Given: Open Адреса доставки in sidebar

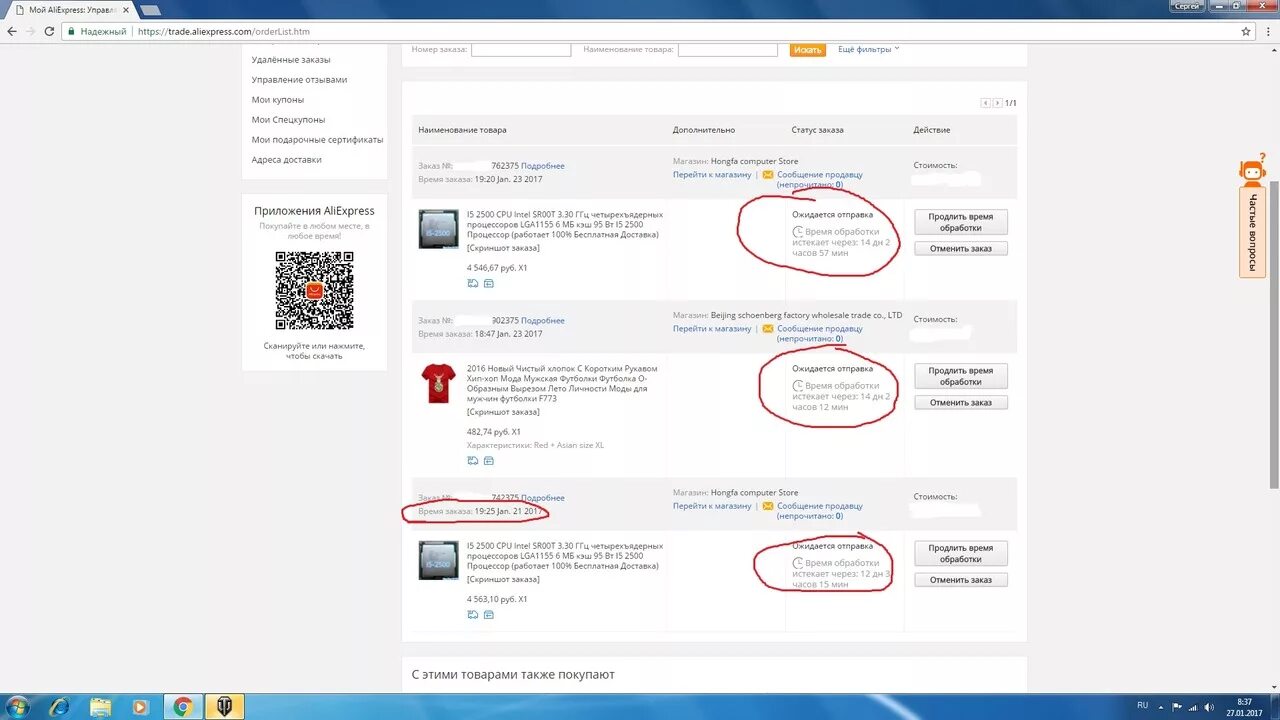Looking at the screenshot, I should point(286,160).
